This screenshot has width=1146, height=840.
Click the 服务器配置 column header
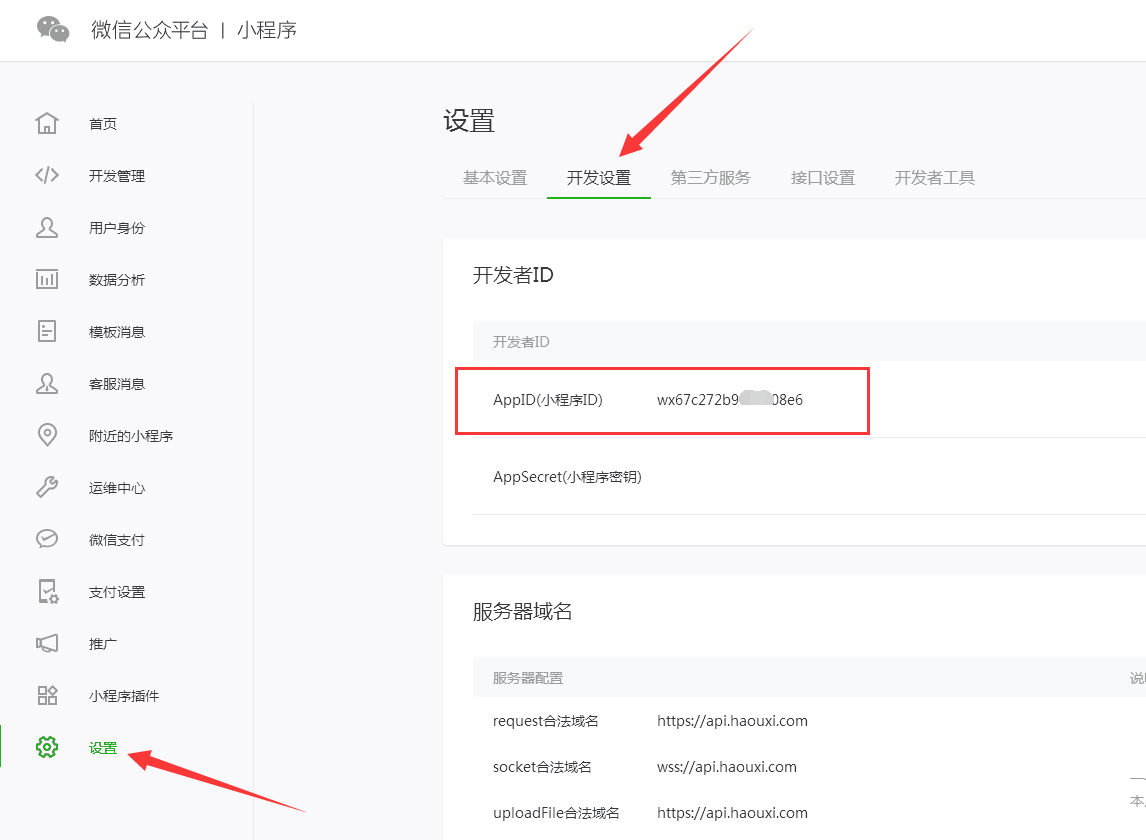point(528,678)
